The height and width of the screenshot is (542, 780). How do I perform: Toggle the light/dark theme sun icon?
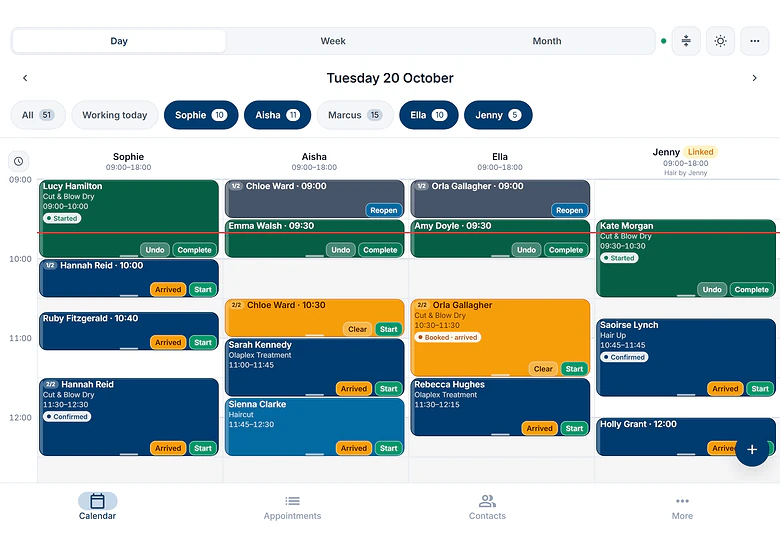point(720,41)
